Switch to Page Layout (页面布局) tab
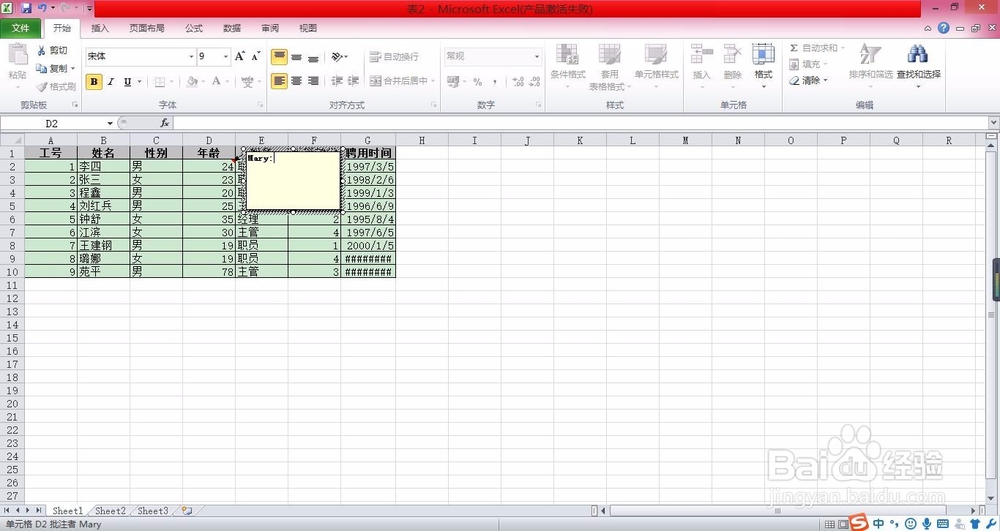This screenshot has width=1000, height=531. coord(147,28)
